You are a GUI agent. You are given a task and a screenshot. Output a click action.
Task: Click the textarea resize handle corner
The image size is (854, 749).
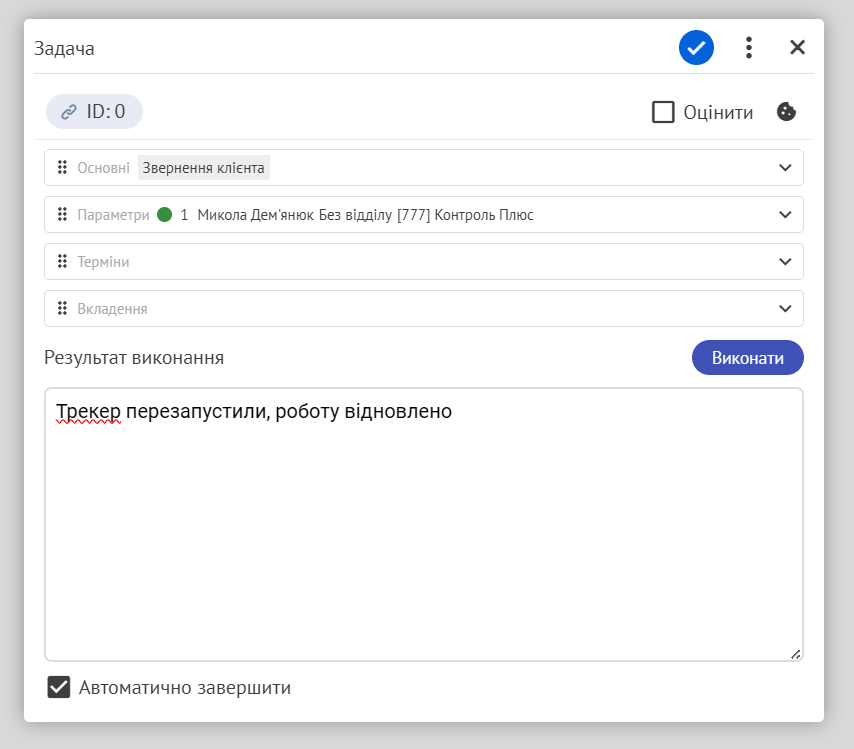[x=796, y=654]
